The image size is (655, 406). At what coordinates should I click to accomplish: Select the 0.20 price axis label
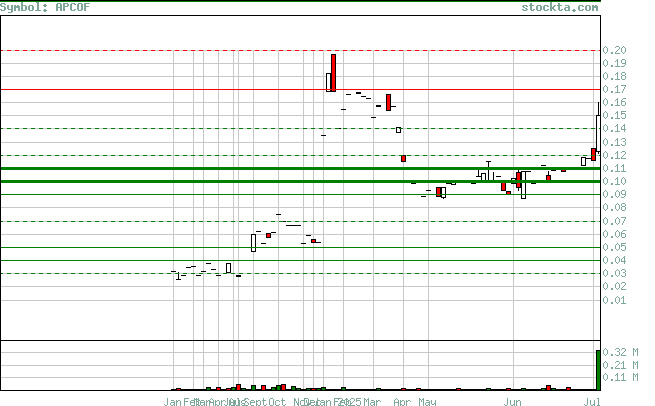coord(614,51)
